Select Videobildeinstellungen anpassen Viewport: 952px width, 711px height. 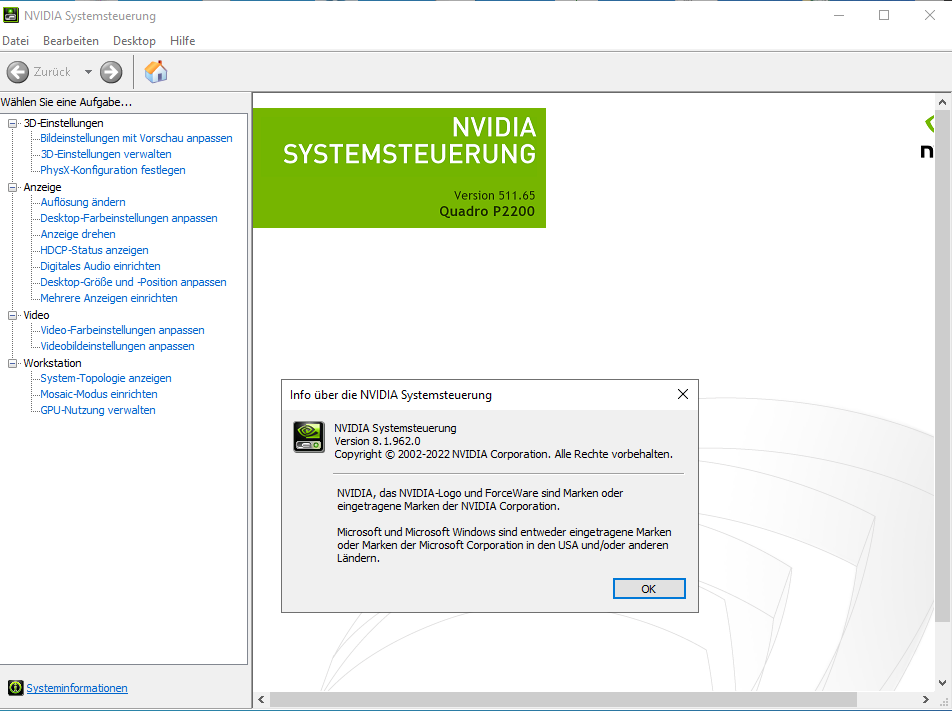[x=117, y=346]
